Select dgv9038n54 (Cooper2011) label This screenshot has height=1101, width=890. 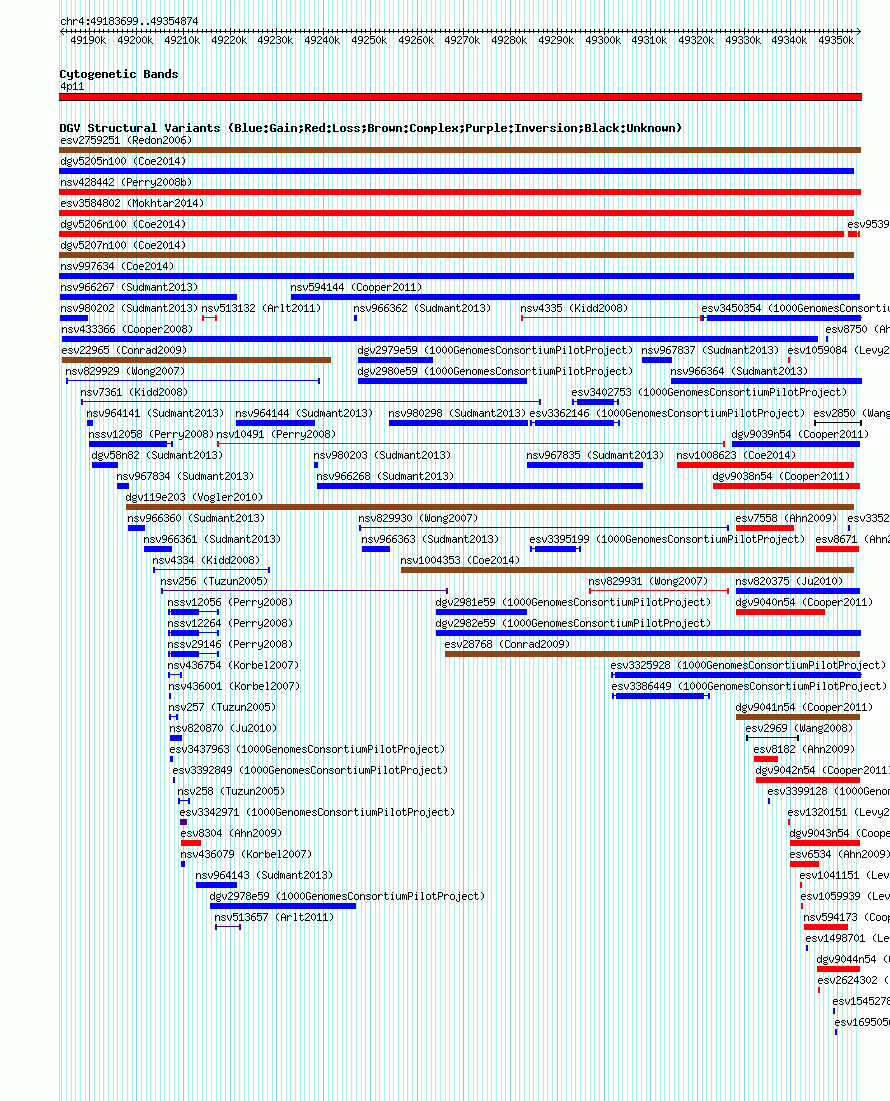[781, 477]
